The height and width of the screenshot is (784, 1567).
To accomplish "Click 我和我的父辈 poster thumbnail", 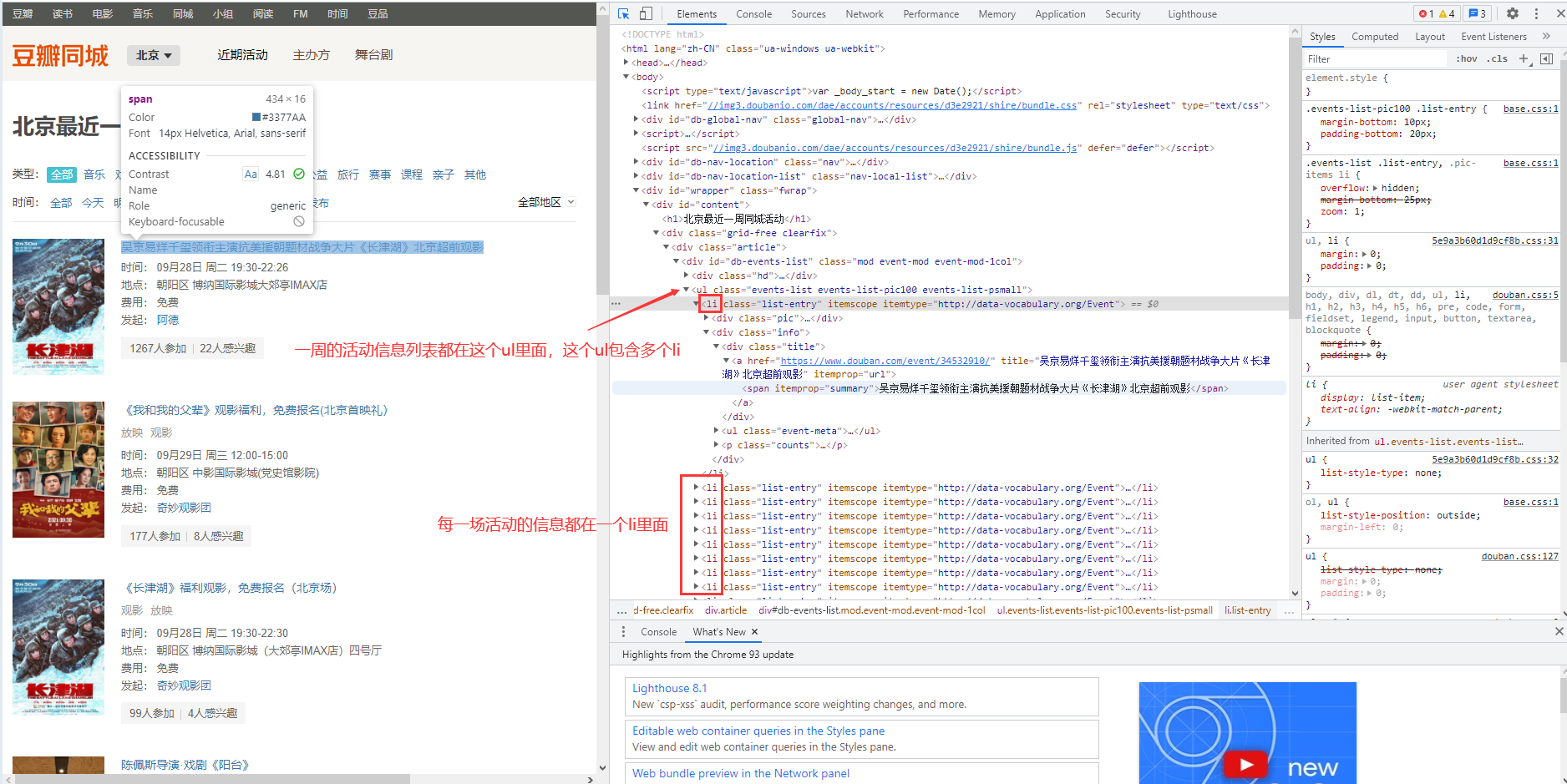I will [58, 469].
